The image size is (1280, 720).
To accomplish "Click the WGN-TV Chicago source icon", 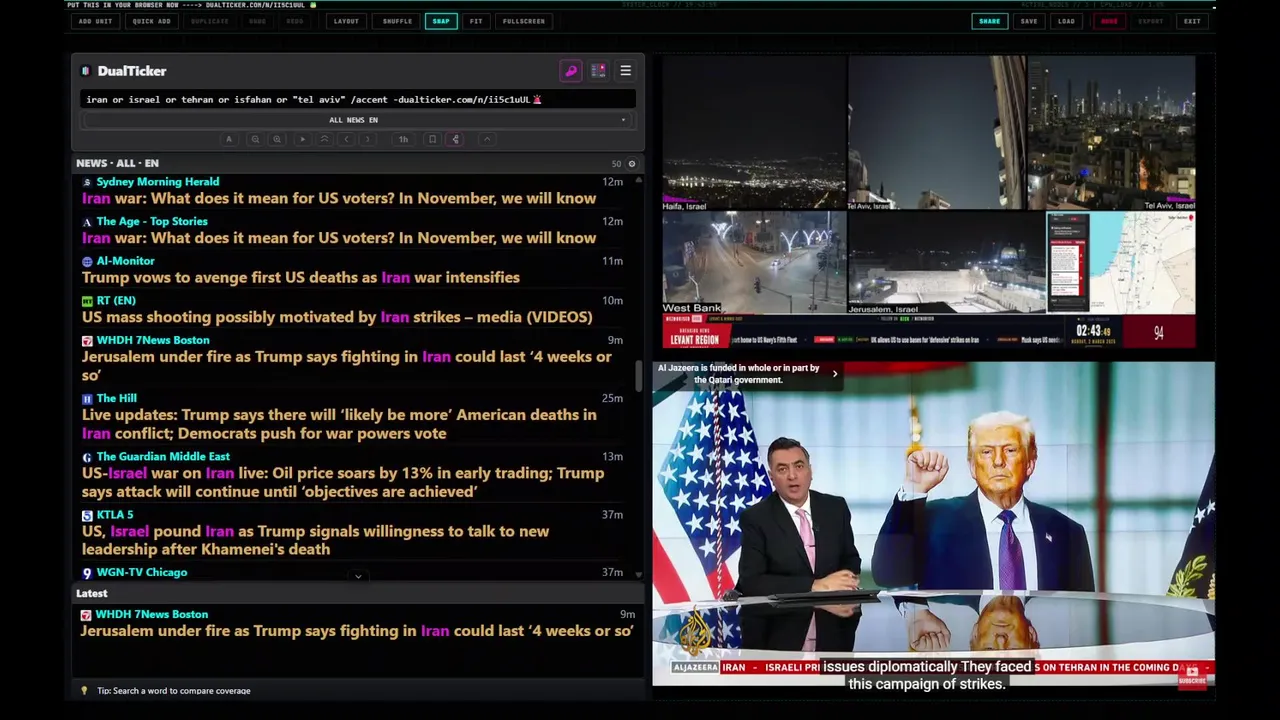I will point(87,573).
